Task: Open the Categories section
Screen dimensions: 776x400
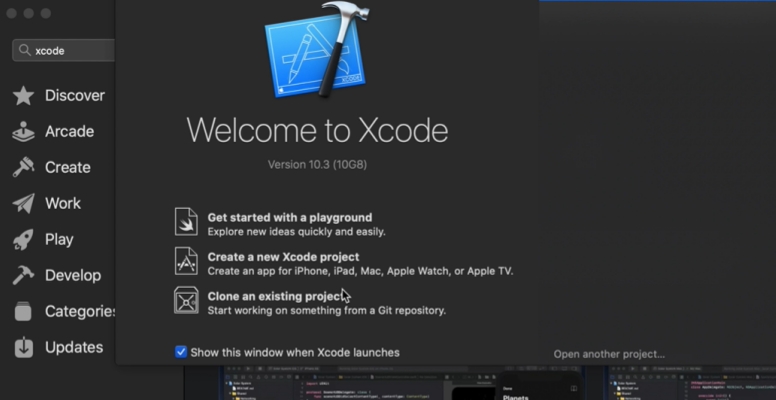Action: click(x=80, y=311)
